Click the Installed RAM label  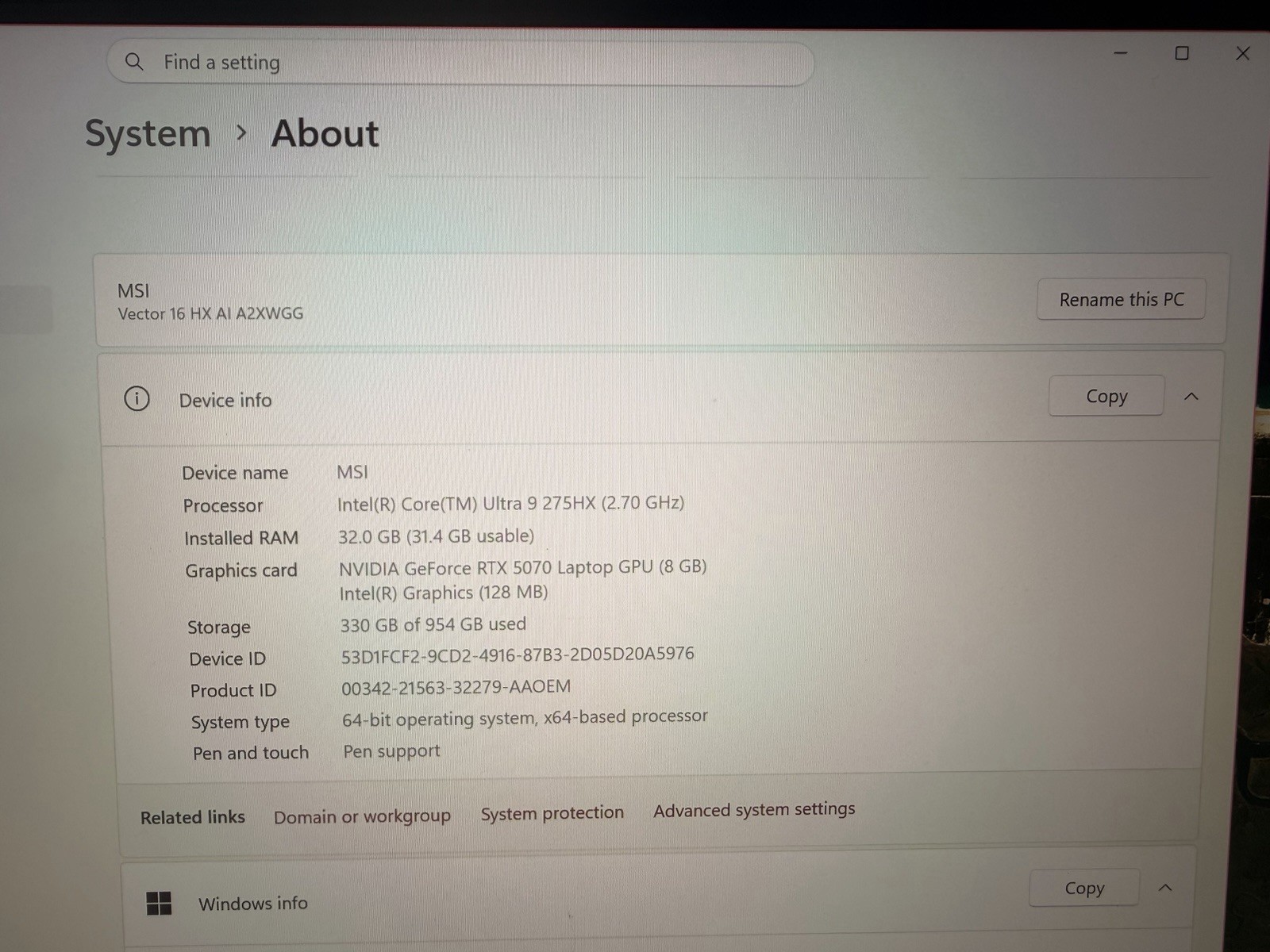pyautogui.click(x=241, y=538)
